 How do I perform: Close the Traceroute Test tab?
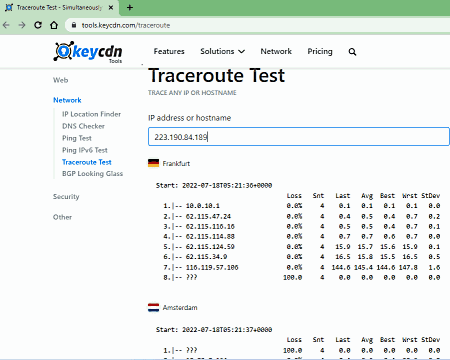pyautogui.click(x=111, y=7)
